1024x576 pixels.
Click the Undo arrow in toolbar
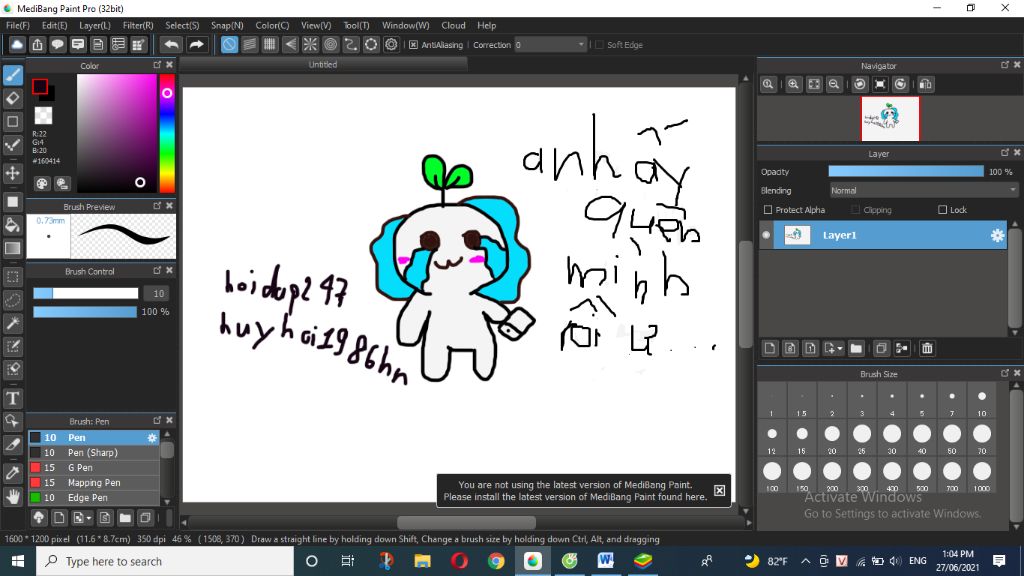[x=171, y=44]
